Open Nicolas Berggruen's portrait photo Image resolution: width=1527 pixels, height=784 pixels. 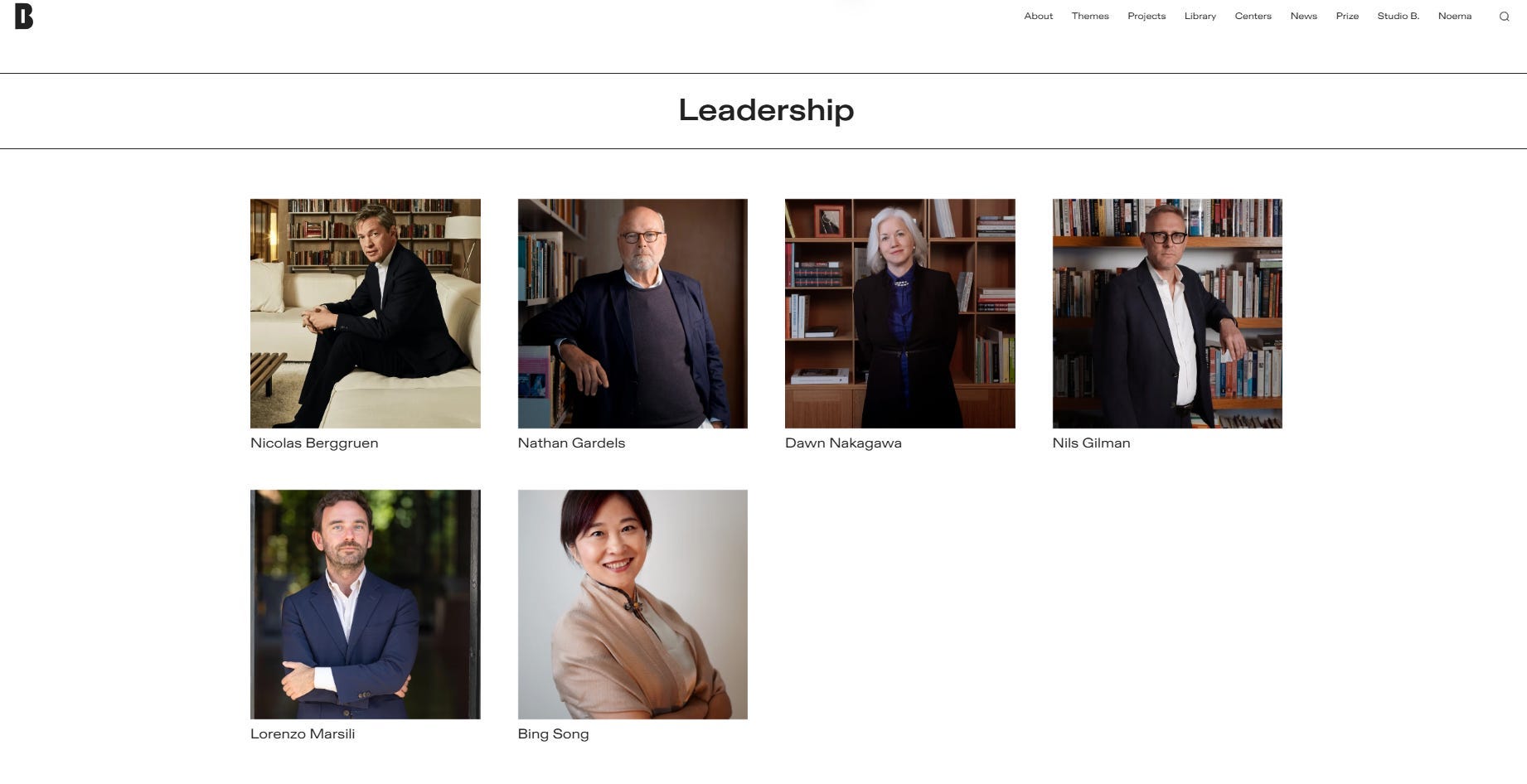click(x=366, y=313)
